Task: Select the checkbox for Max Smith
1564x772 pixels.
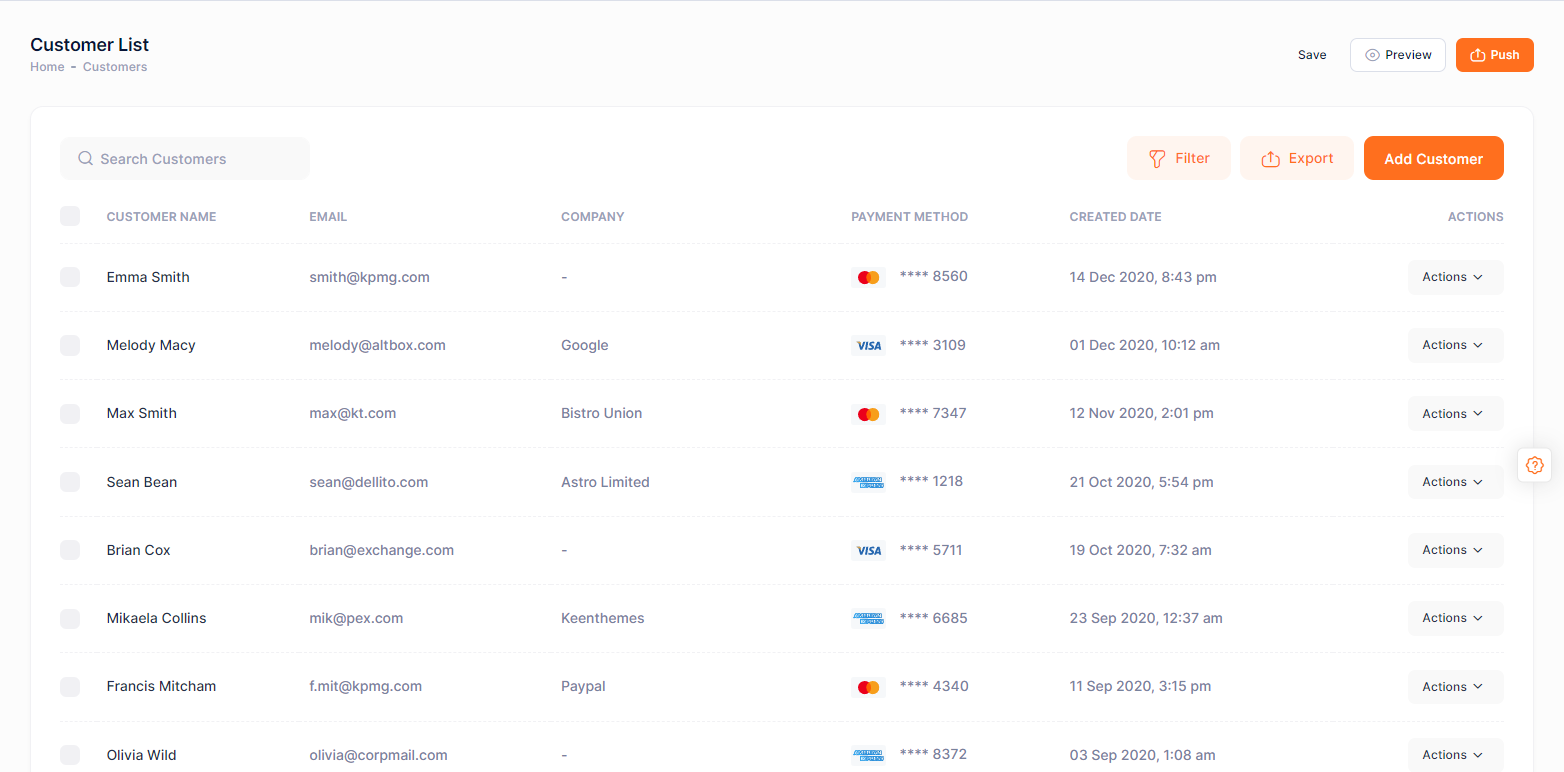Action: pyautogui.click(x=70, y=414)
